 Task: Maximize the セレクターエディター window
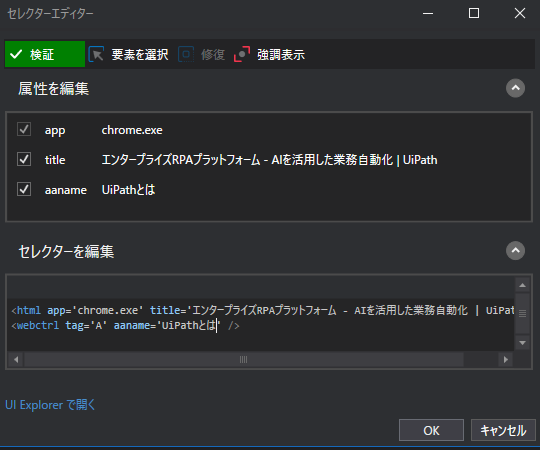click(x=474, y=13)
